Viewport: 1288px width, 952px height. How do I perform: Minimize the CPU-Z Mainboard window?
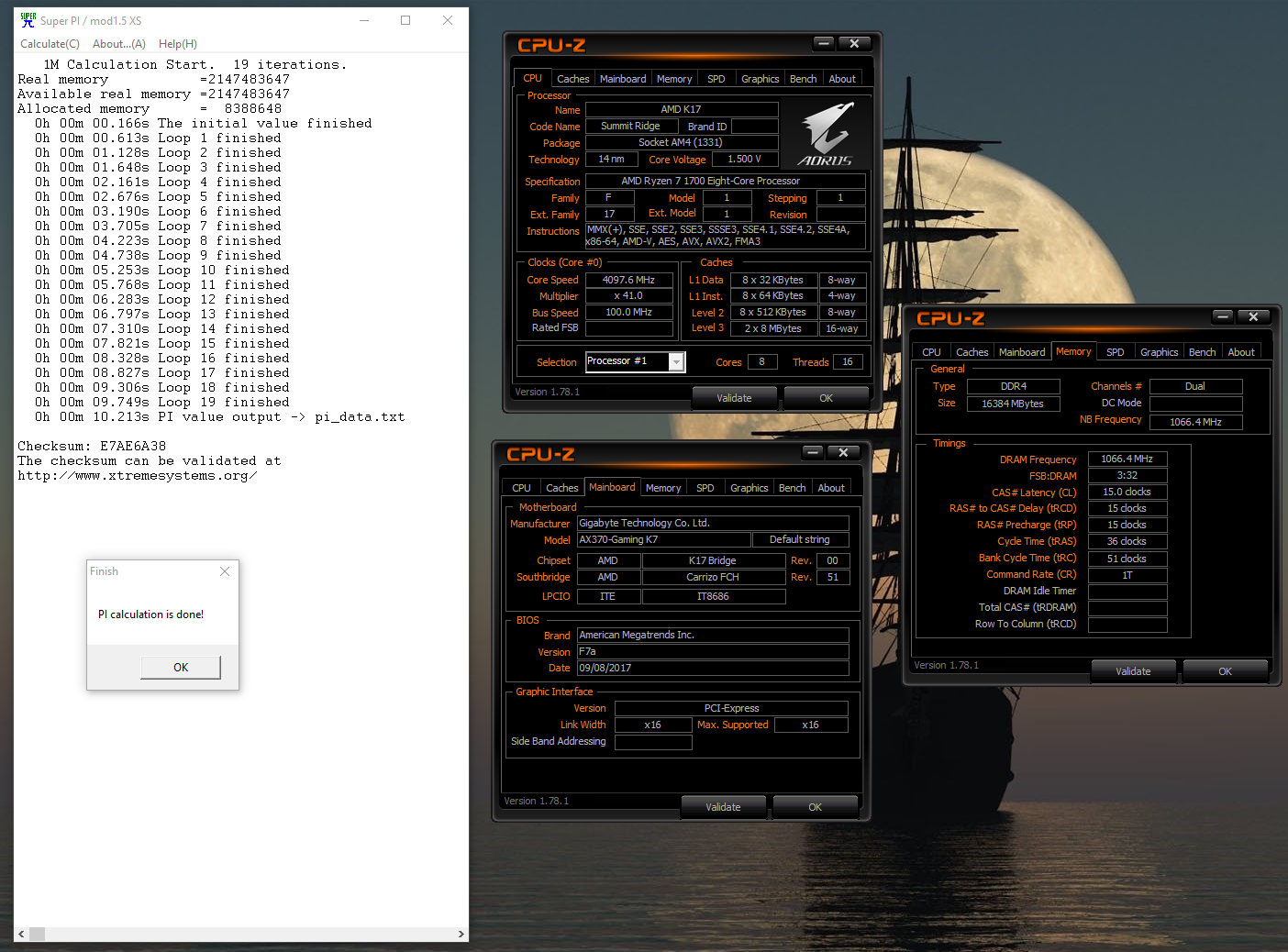coord(813,452)
